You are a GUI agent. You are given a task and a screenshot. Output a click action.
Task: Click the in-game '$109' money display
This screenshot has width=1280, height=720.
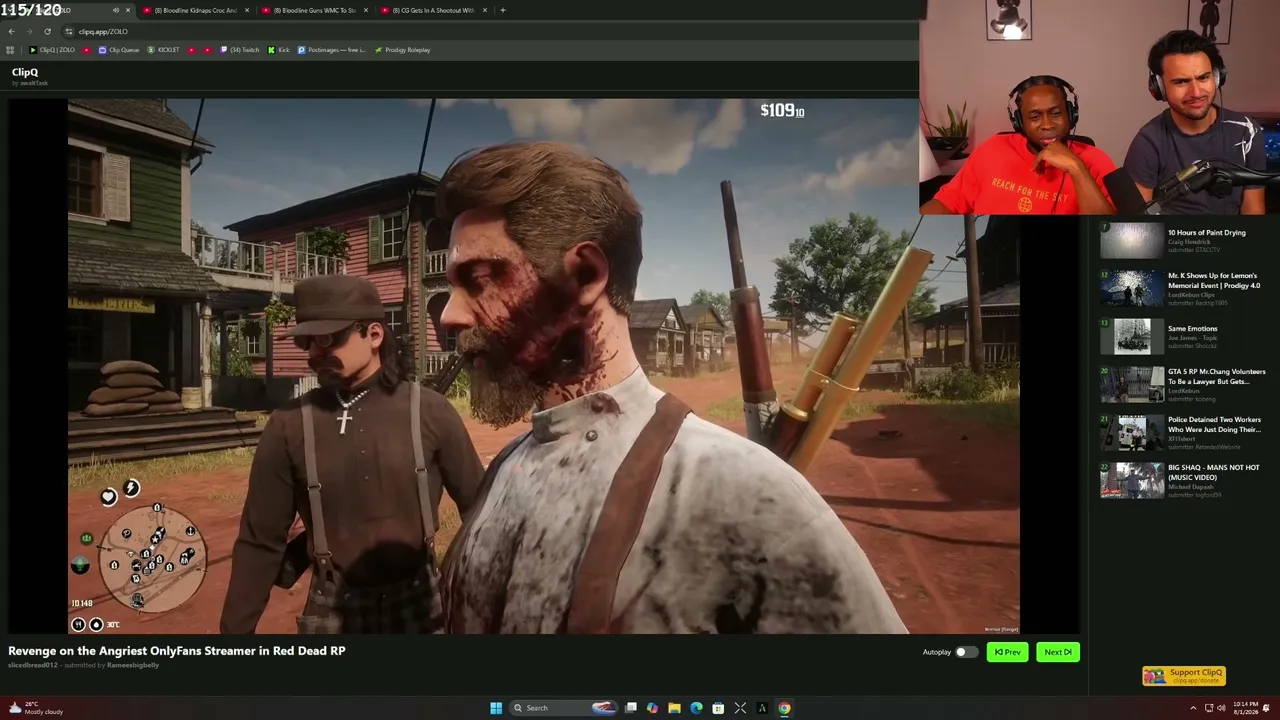tap(782, 111)
